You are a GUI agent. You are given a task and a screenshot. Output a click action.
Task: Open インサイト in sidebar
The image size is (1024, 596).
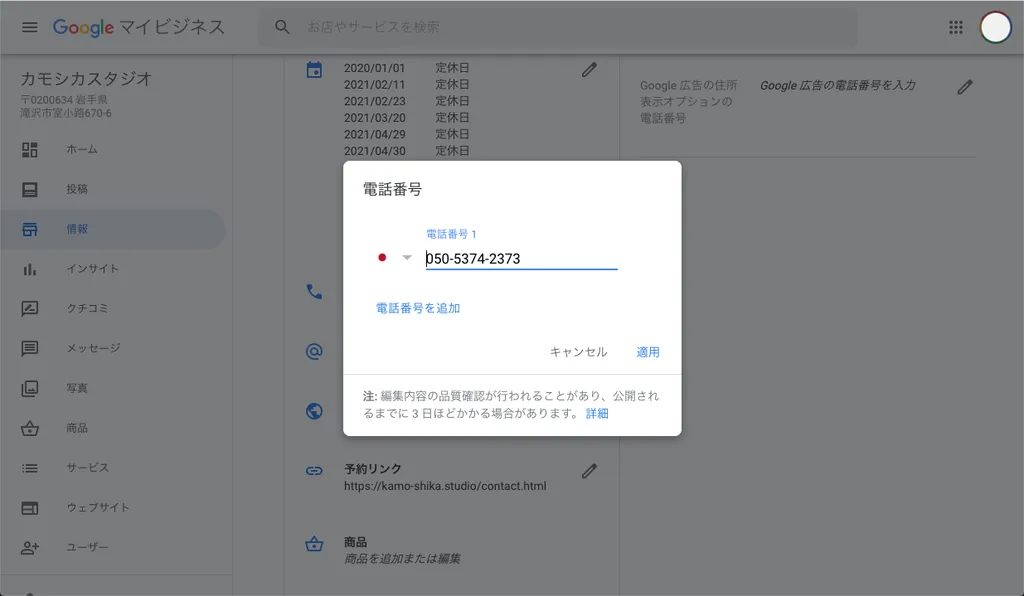[112, 269]
